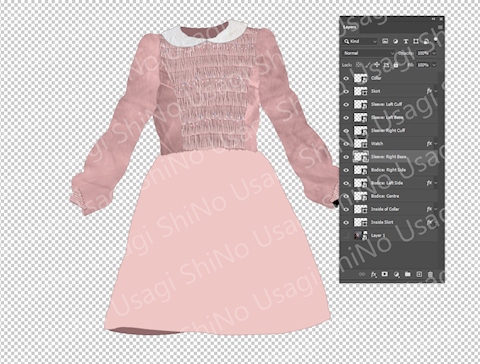The image size is (480, 364).
Task: Expand the Skirt layer effects arrow
Action: pyautogui.click(x=435, y=91)
